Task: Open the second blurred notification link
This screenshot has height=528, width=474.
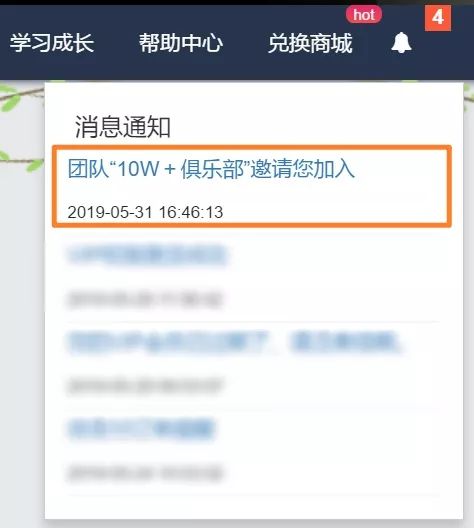Action: (x=147, y=256)
